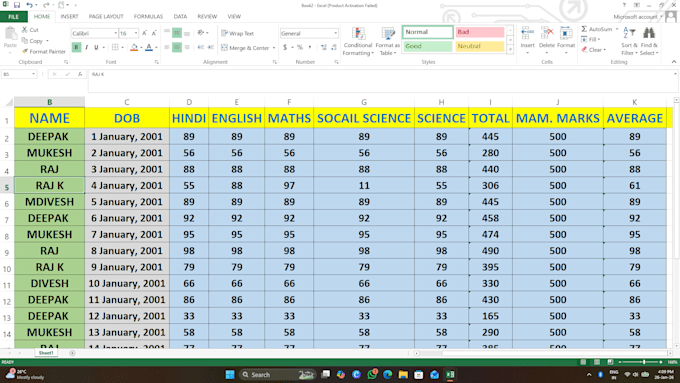Click the zoom slider in status bar

point(641,362)
